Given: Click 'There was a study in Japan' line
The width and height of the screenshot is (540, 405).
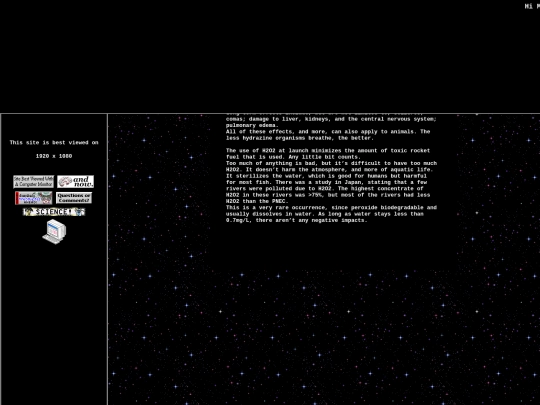Looking at the screenshot, I should (326, 182).
